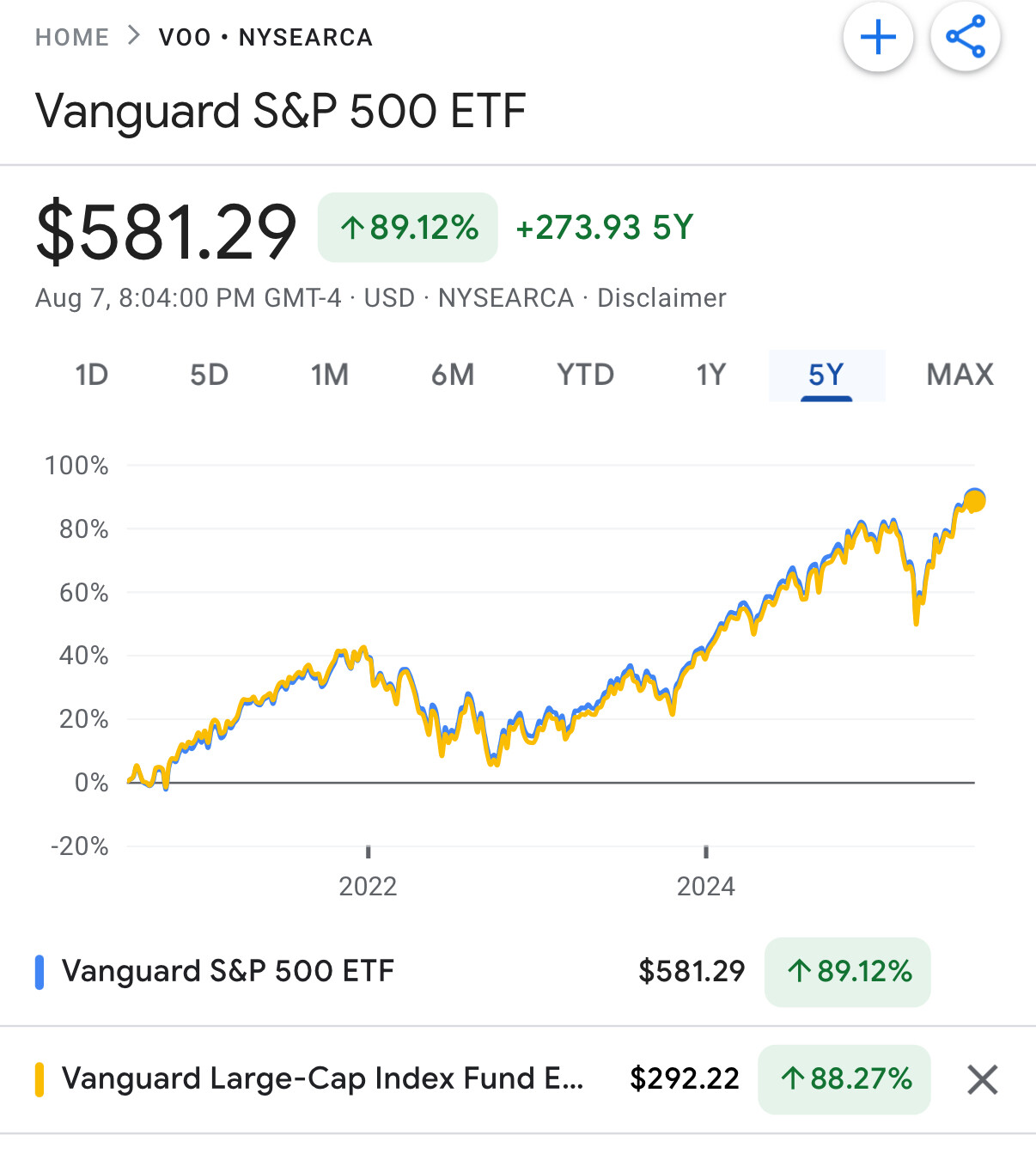Open the share icon menu
The height and width of the screenshot is (1154, 1036).
click(966, 38)
